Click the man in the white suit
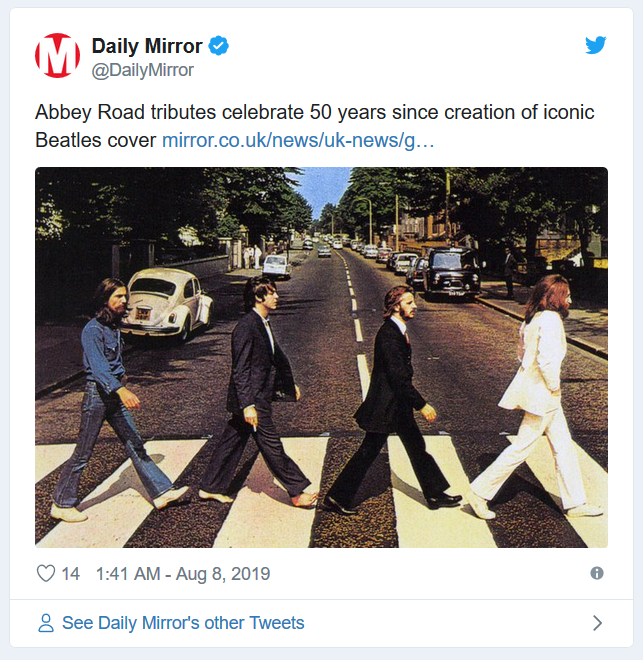 tap(539, 396)
